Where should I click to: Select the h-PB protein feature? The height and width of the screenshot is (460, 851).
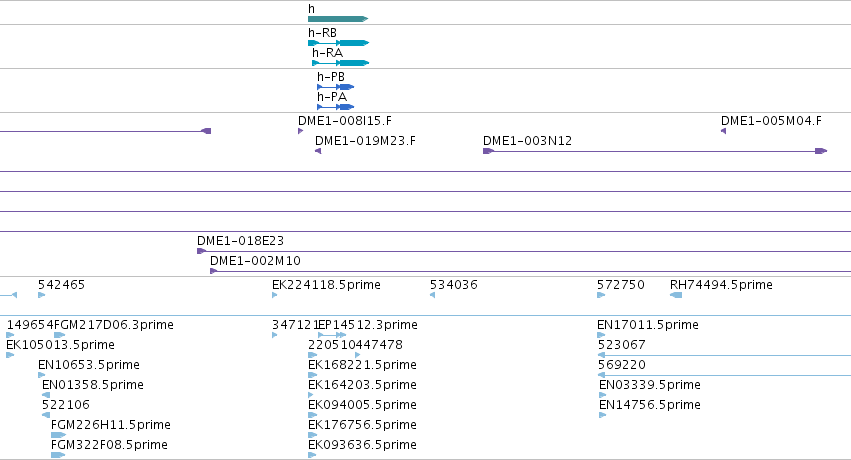[335, 87]
